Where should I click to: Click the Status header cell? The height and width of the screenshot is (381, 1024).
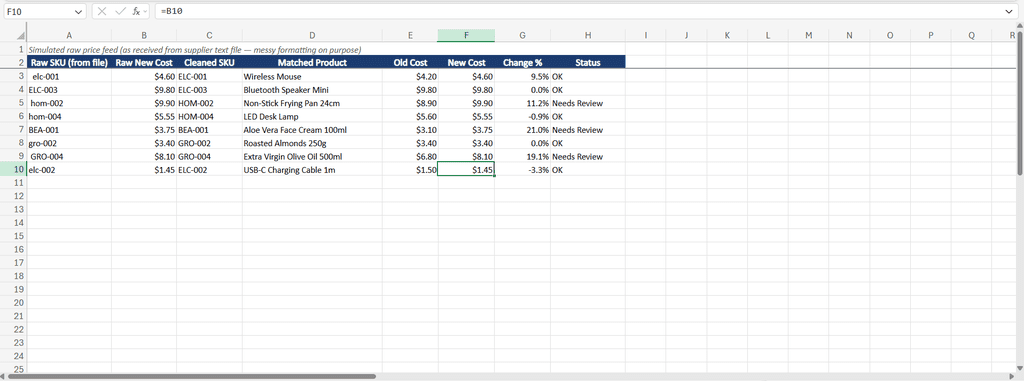point(588,63)
